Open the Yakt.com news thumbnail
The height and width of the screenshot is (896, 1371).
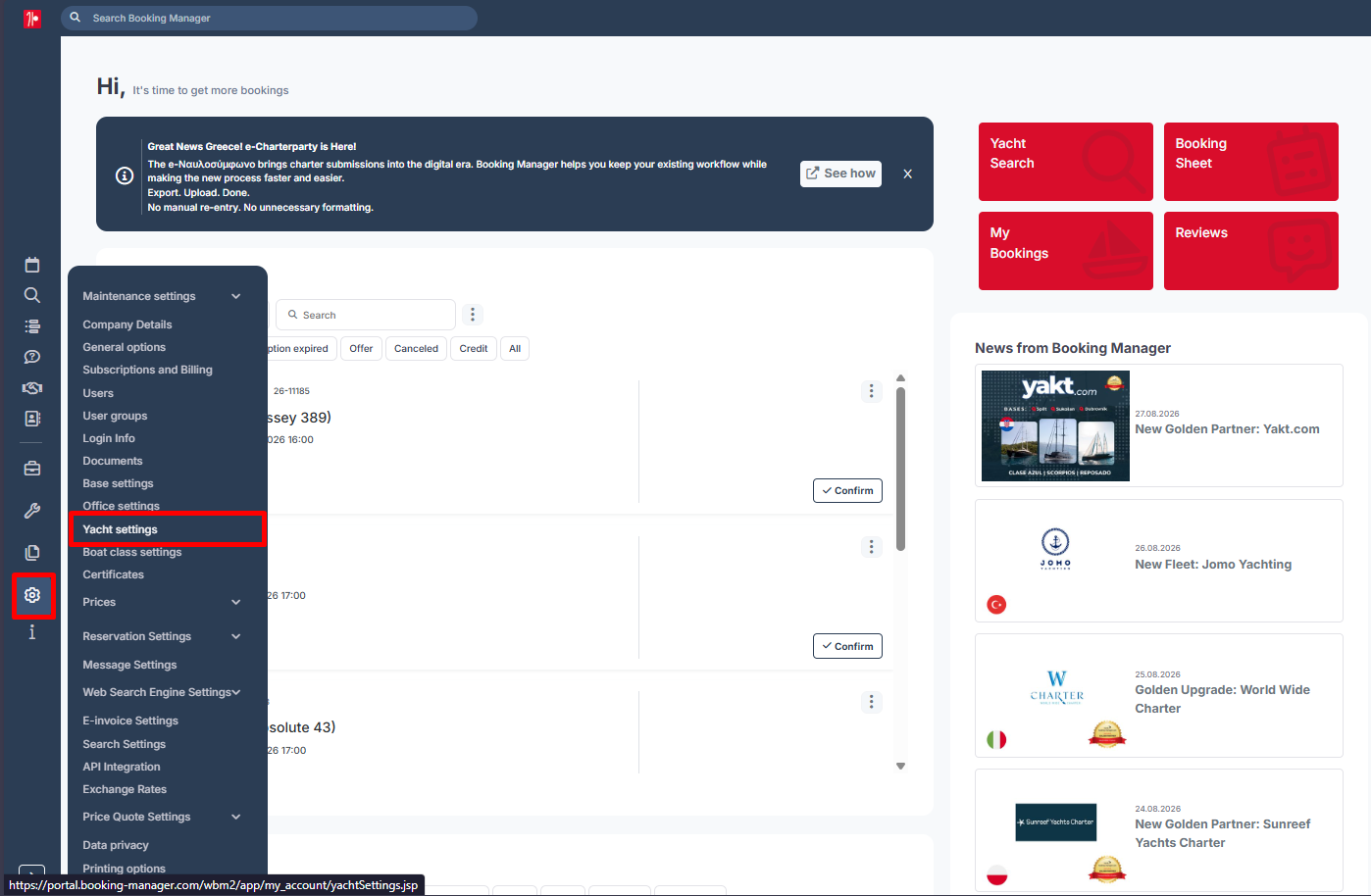[1055, 425]
